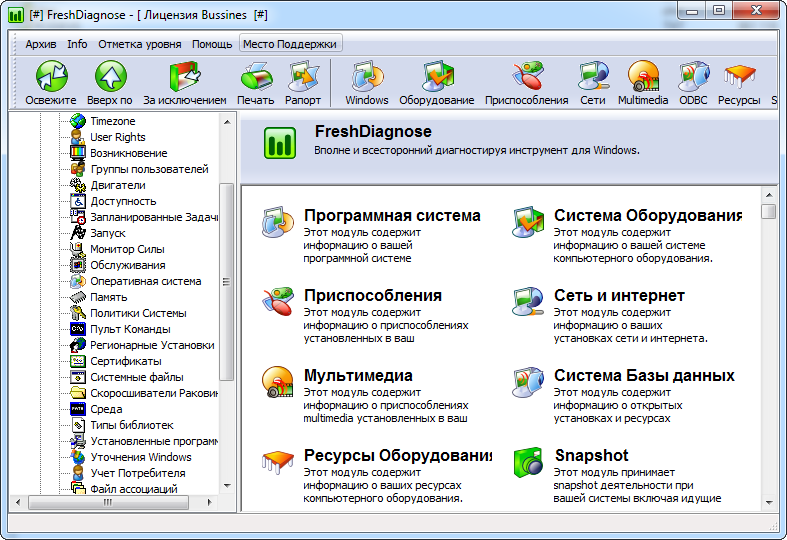Select Возникновение tree item
The image size is (787, 540).
[x=128, y=153]
